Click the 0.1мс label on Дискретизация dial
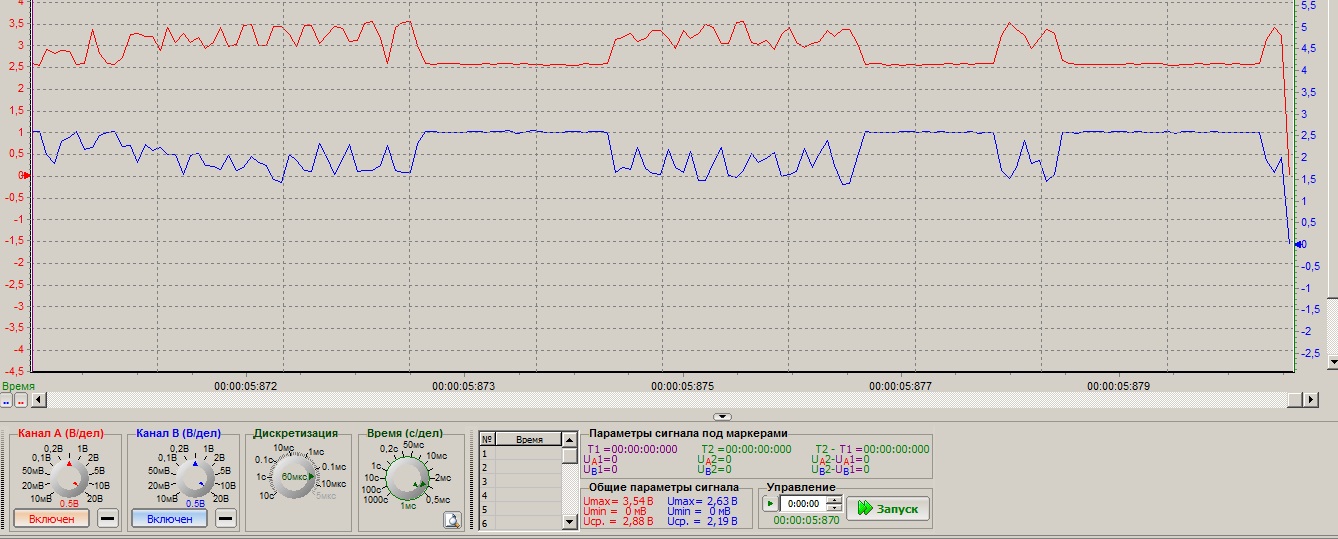This screenshot has width=1338, height=539. [335, 467]
